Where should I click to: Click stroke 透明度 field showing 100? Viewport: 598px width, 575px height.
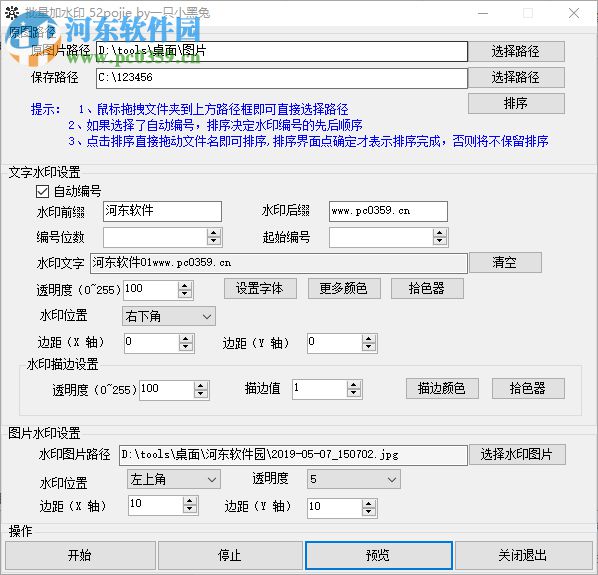coord(167,390)
